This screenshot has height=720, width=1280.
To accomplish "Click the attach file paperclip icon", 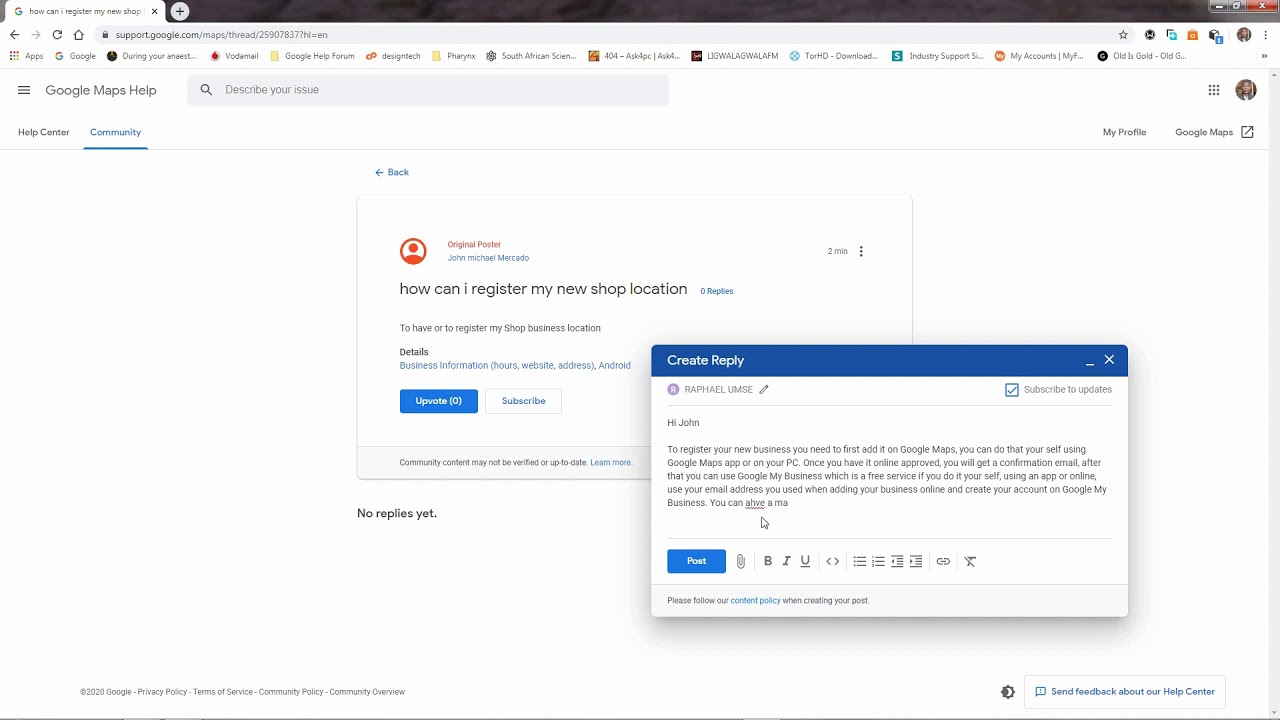I will tap(741, 562).
